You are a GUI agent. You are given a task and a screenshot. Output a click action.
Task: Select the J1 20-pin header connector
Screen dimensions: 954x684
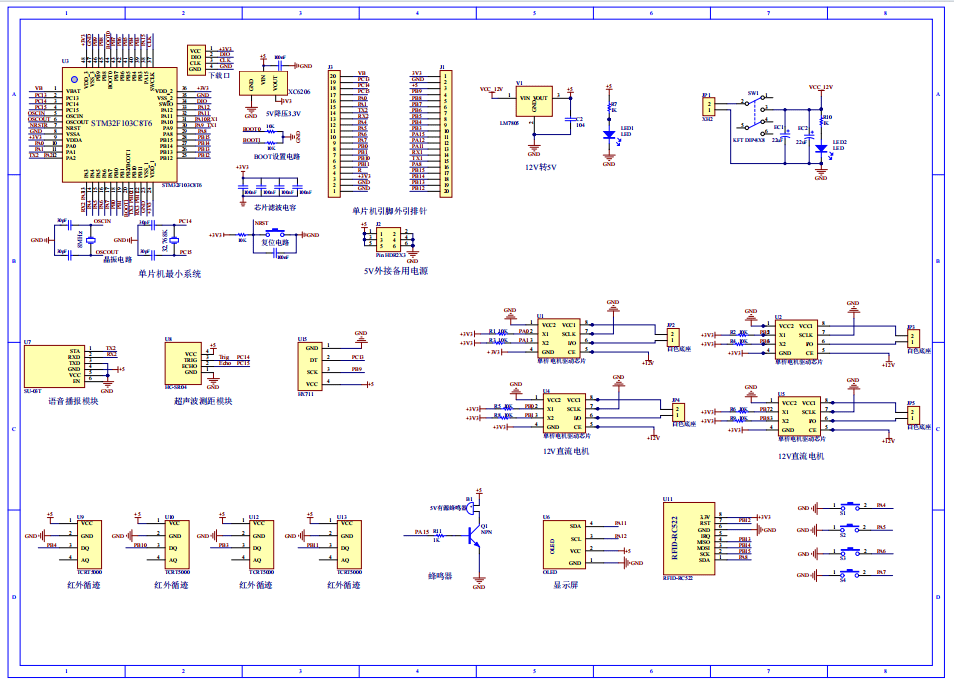pos(445,132)
